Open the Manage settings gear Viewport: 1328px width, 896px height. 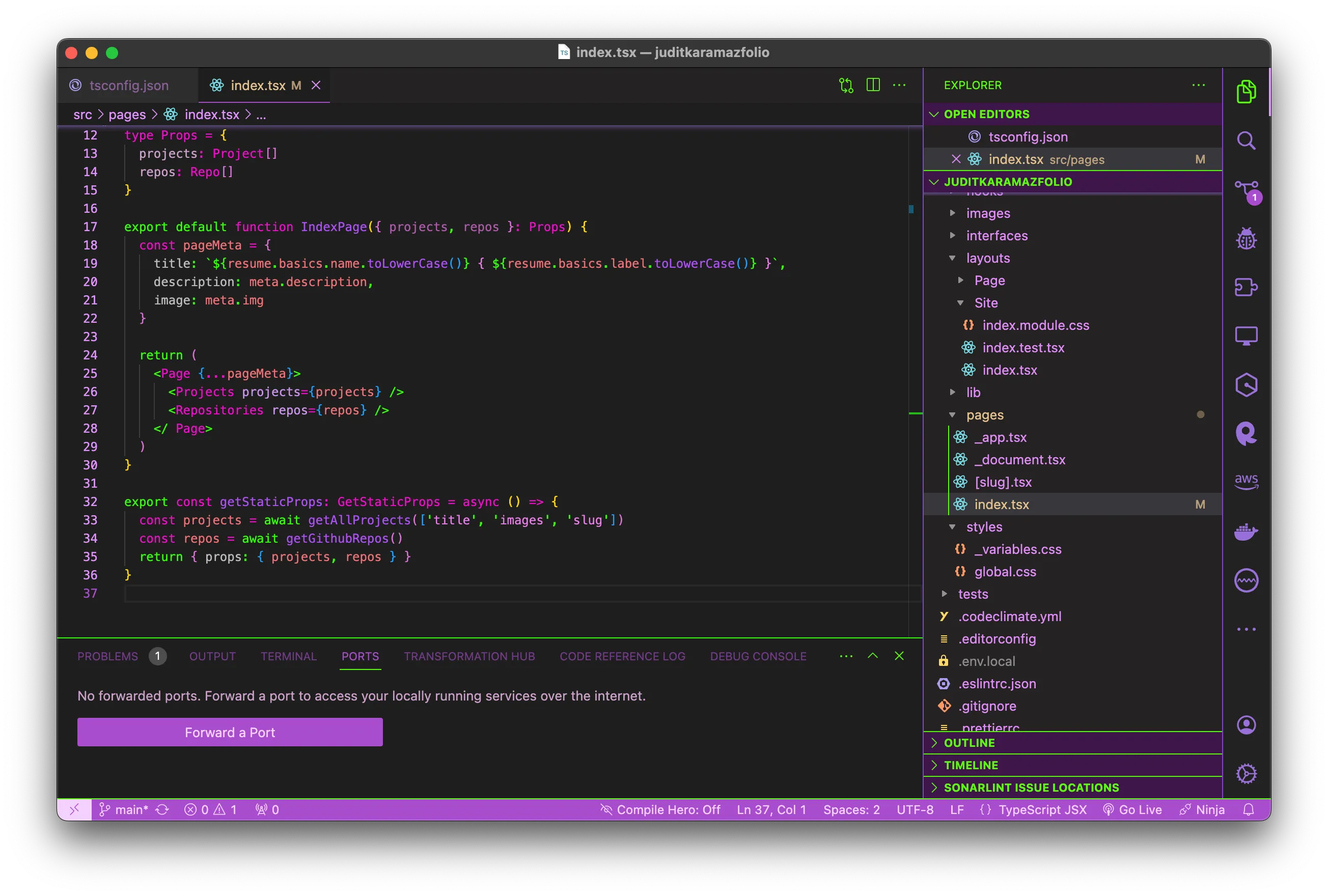click(1248, 774)
